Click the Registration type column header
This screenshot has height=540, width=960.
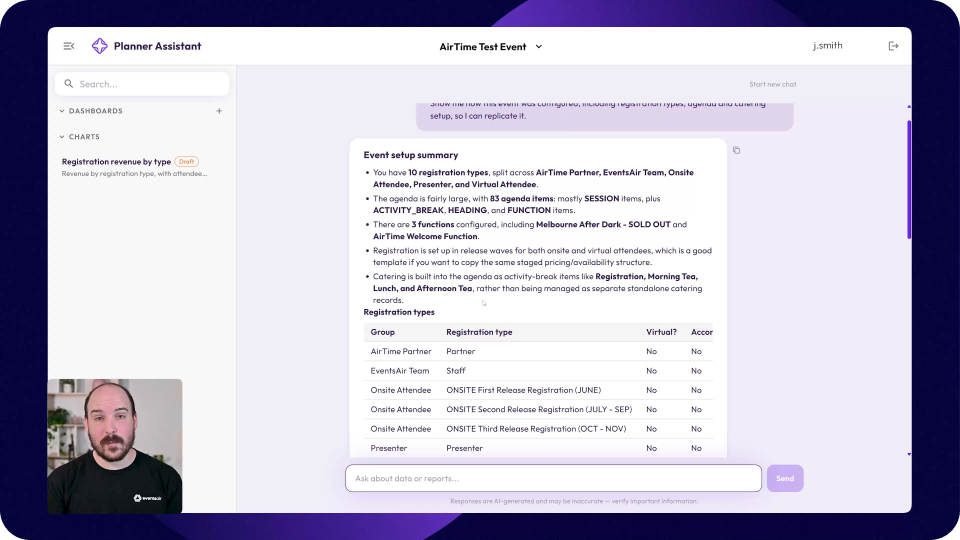click(x=479, y=332)
